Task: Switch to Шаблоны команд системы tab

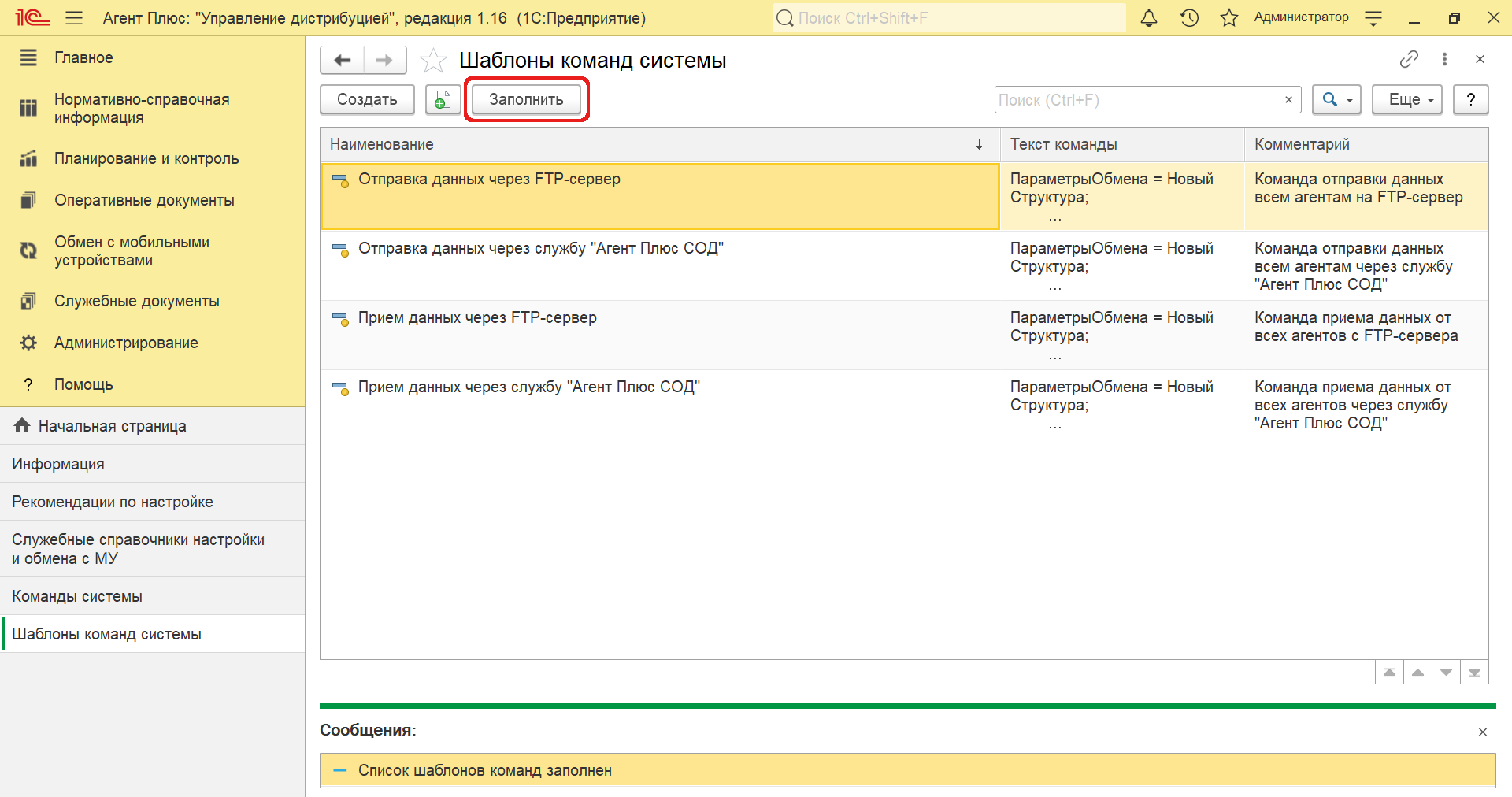Action: coord(152,634)
